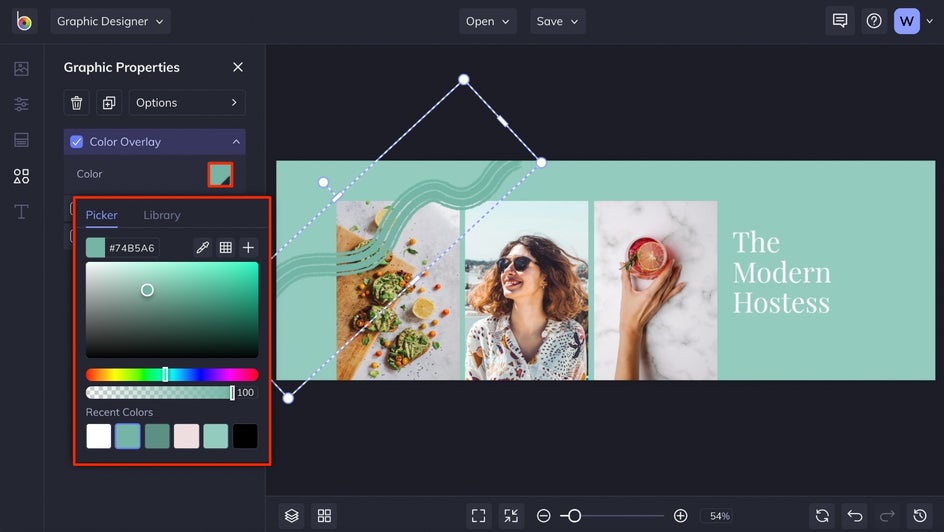Select the Text tool in sidebar
The width and height of the screenshot is (944, 532).
click(x=21, y=212)
